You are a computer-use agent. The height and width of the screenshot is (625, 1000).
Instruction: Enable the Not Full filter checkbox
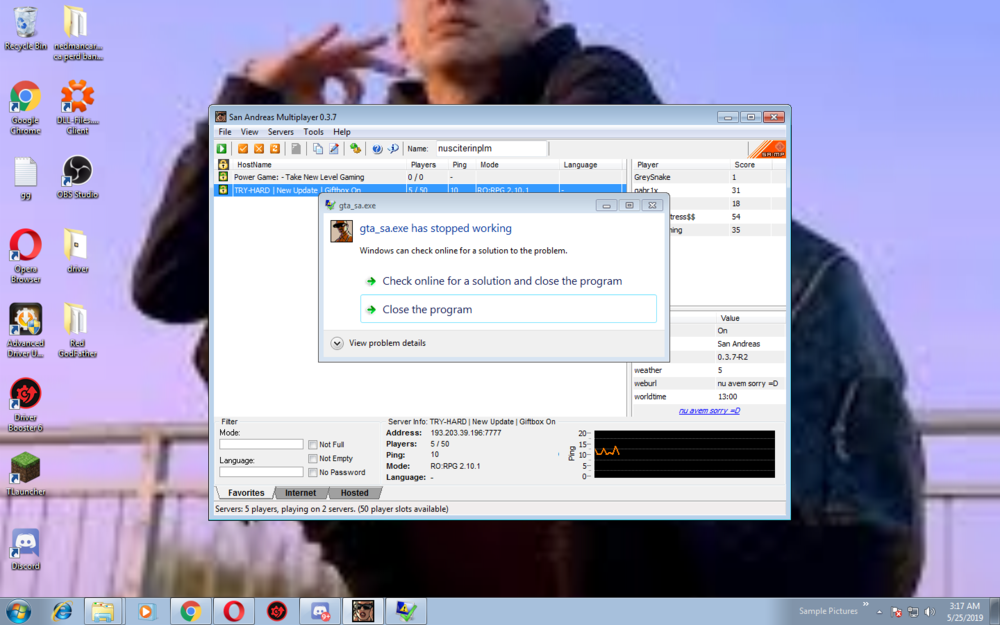312,445
